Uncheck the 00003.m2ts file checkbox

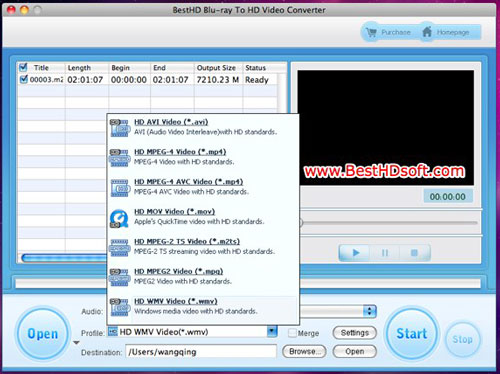pos(24,79)
